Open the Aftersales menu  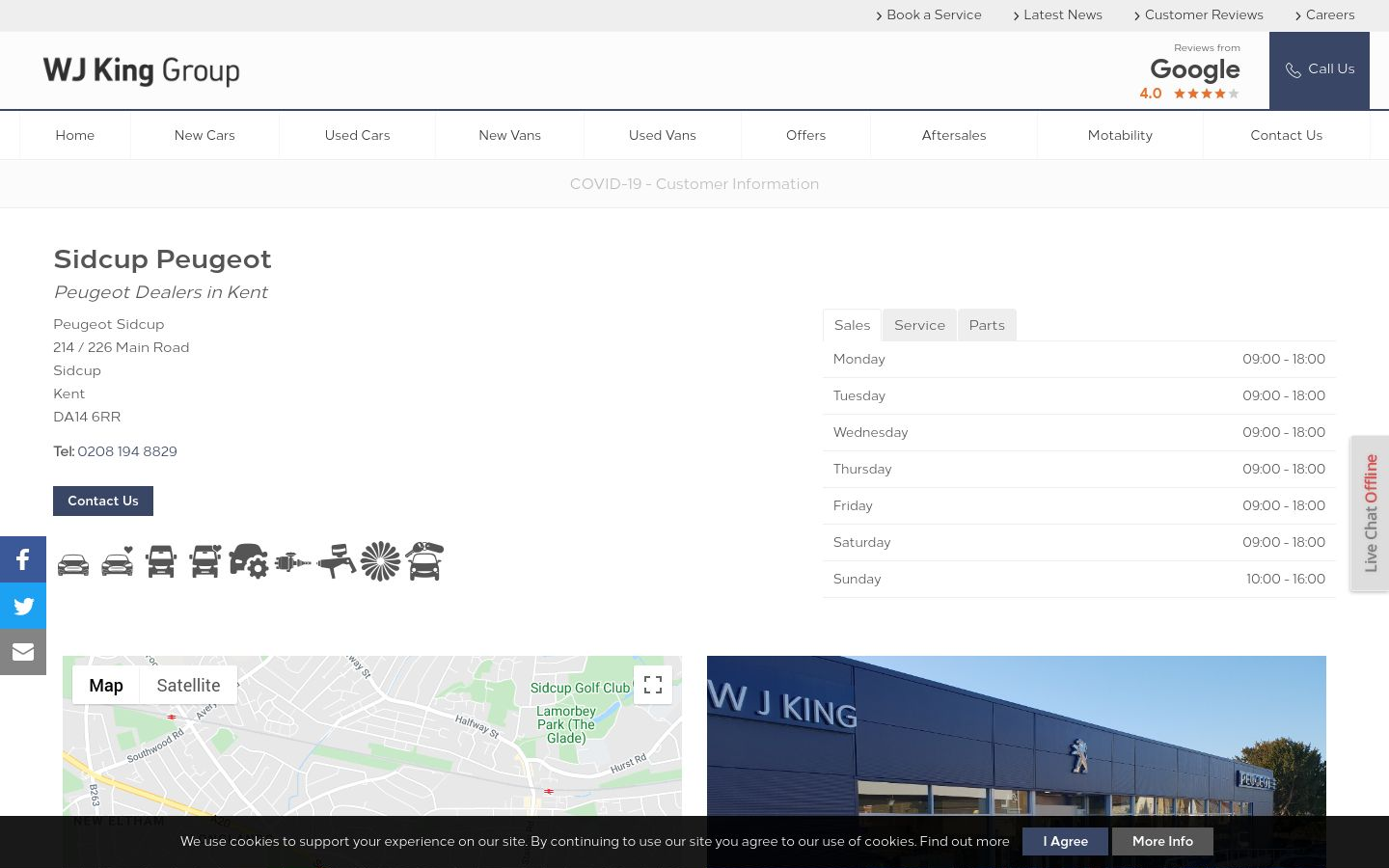(954, 135)
